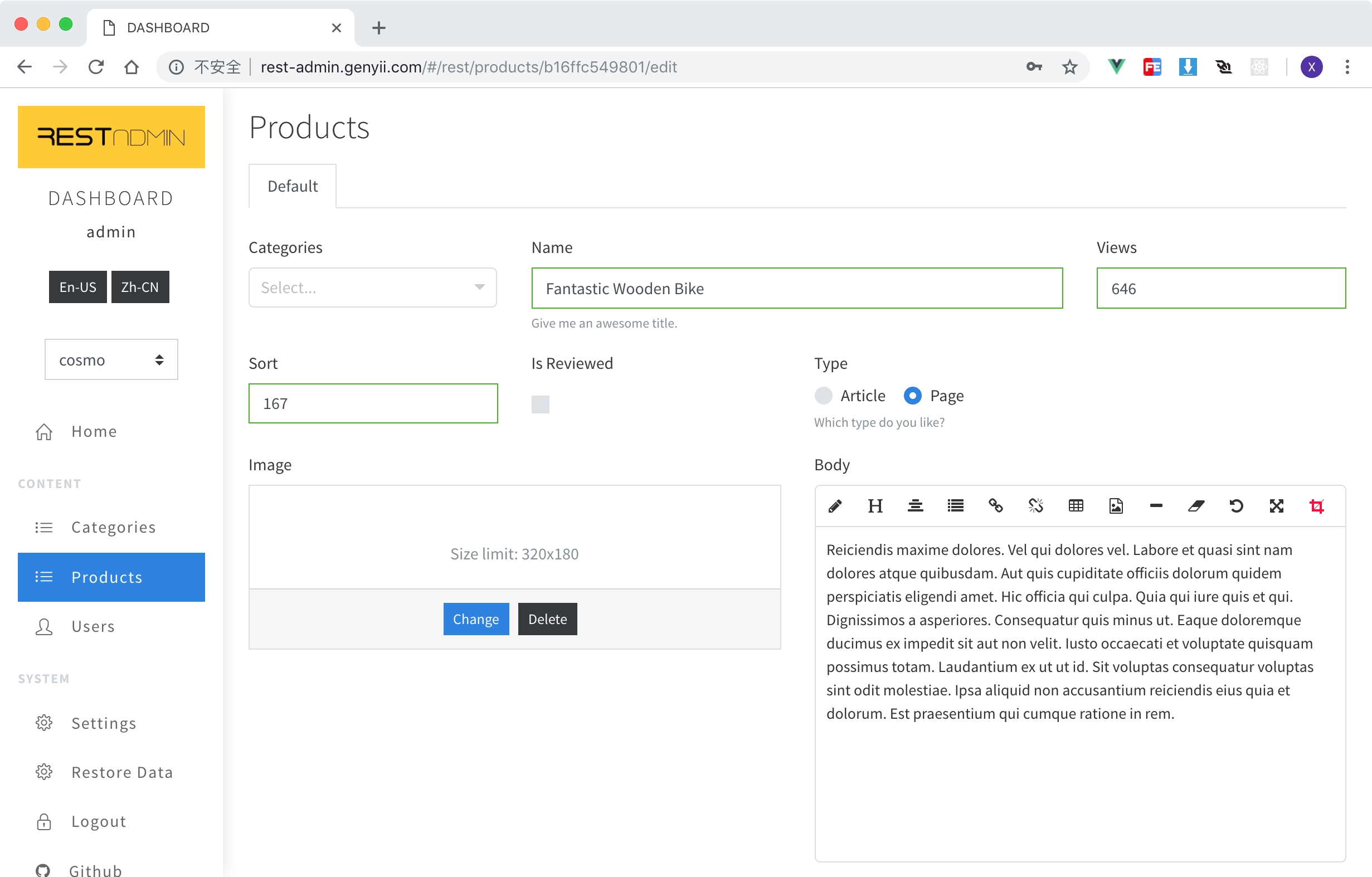
Task: Toggle fullscreen mode in Body editor
Action: pos(1276,506)
